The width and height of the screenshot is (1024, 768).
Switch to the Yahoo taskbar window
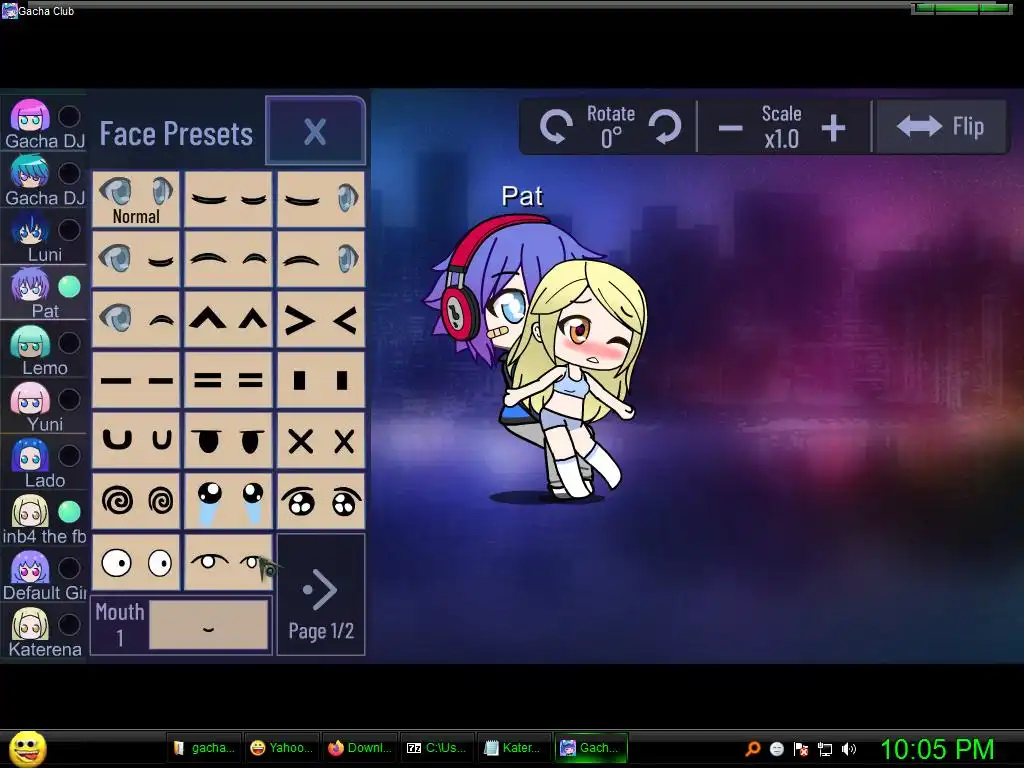[x=282, y=748]
